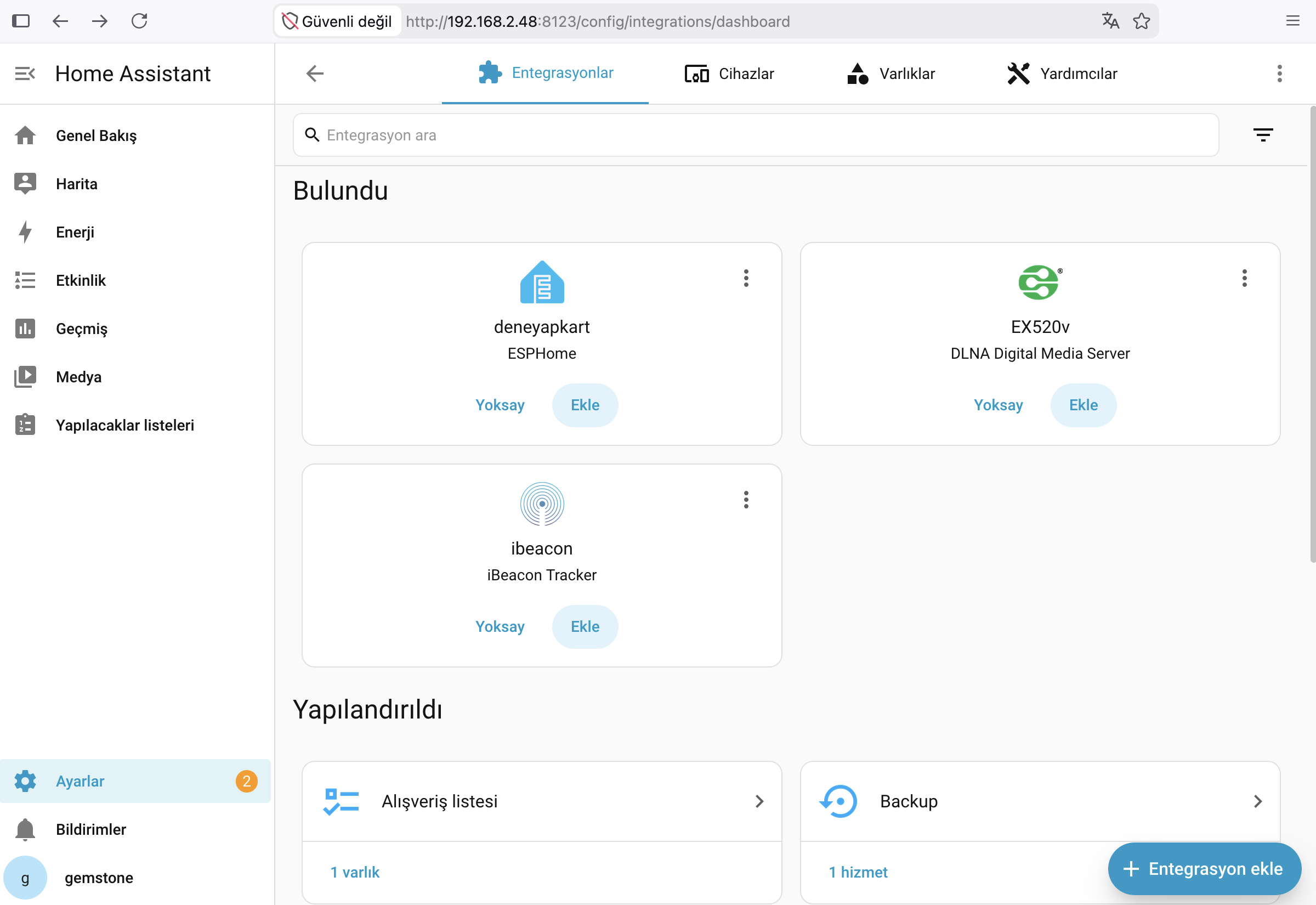Open the Yapılacaklar listeleri clipboard icon
This screenshot has height=905, width=1316.
tap(25, 425)
